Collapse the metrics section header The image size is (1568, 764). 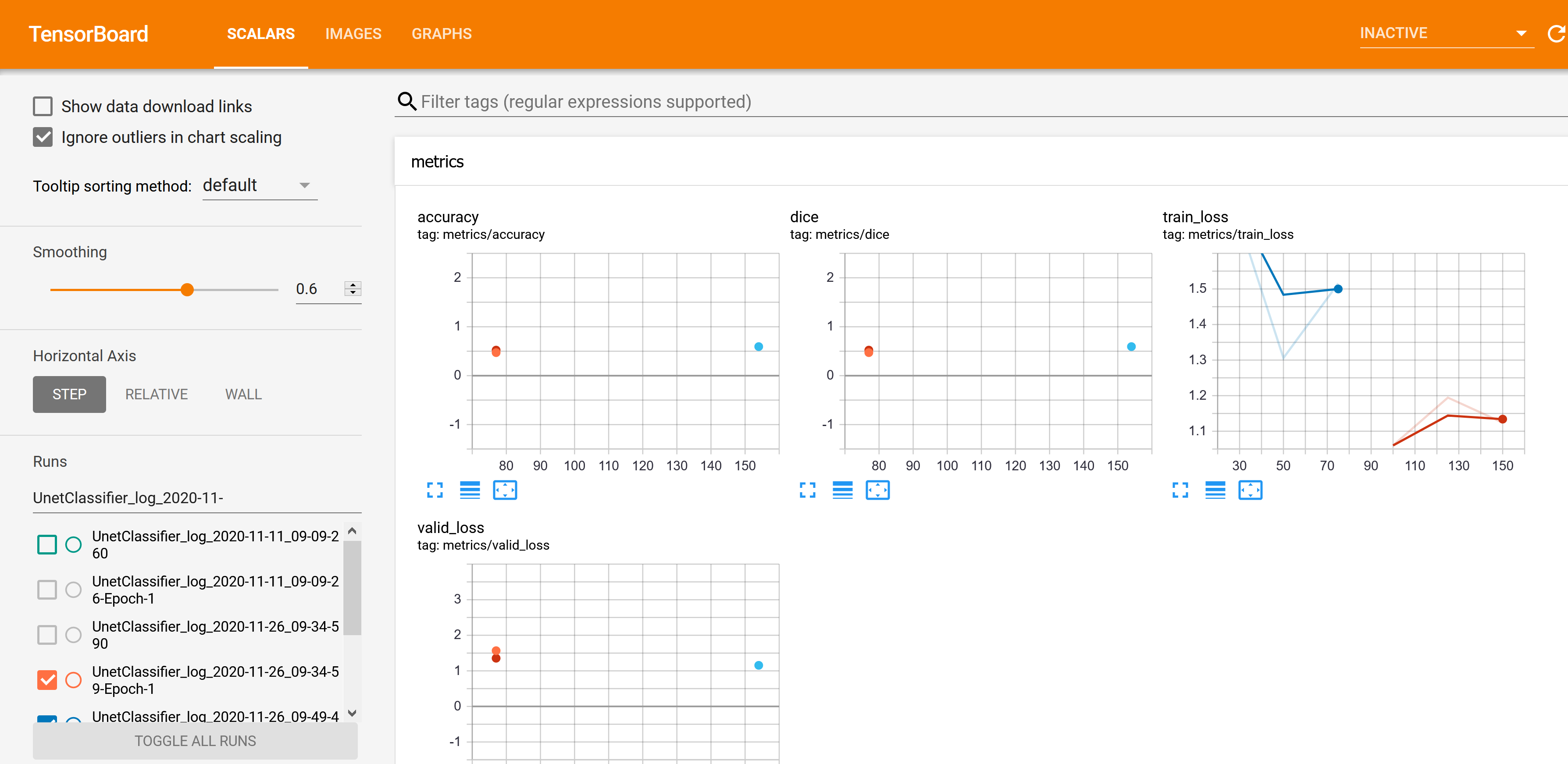click(437, 162)
